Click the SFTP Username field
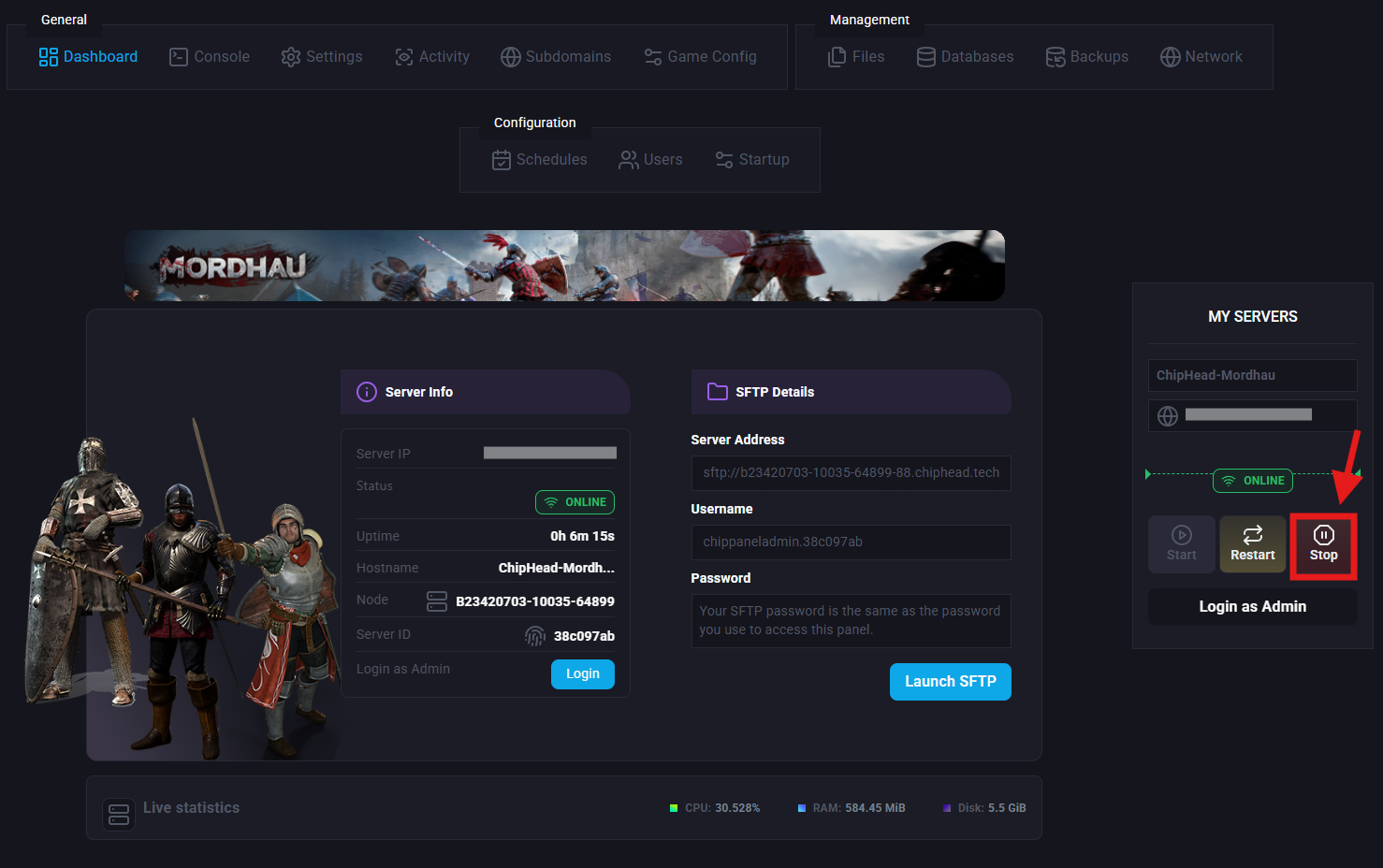The height and width of the screenshot is (868, 1383). 852,542
